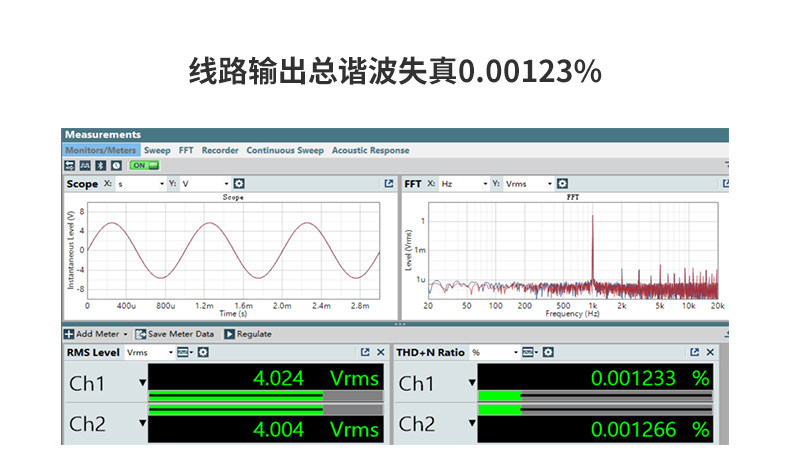This screenshot has width=790, height=475.
Task: Click the Save Meter Data button
Action: click(175, 334)
